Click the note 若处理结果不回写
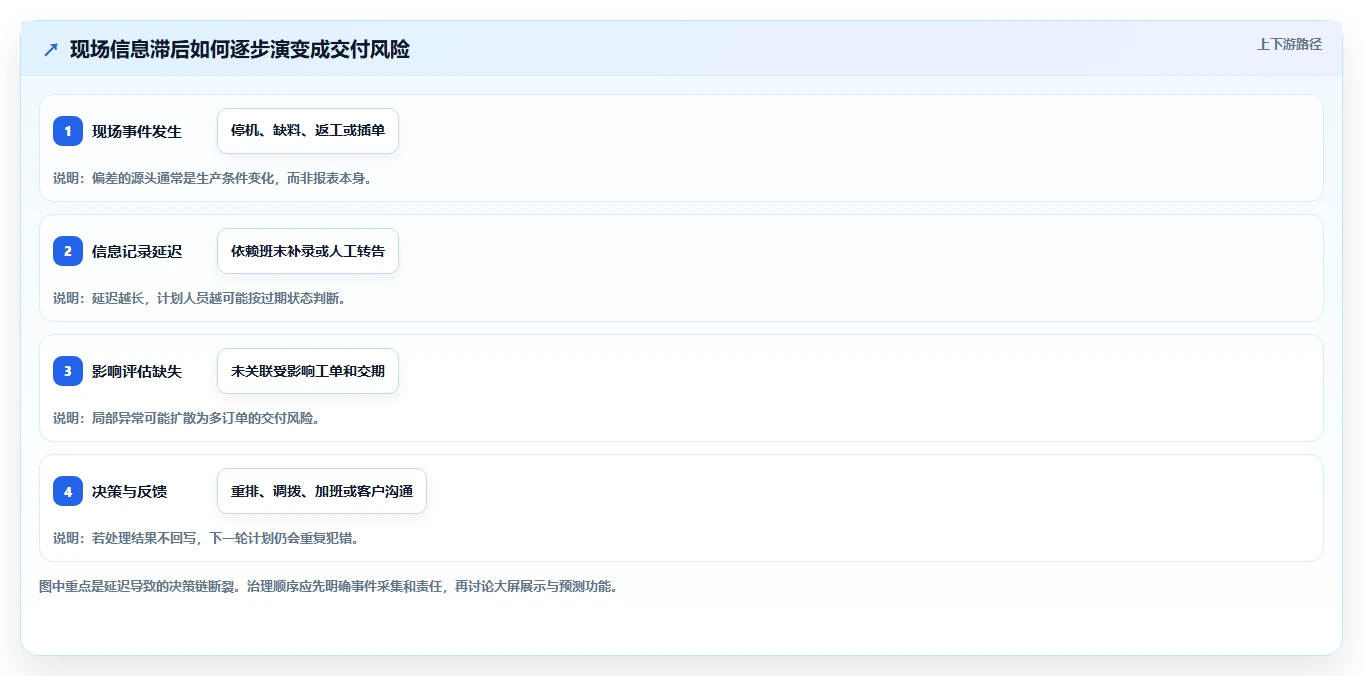The width and height of the screenshot is (1363, 676). pyautogui.click(x=206, y=538)
